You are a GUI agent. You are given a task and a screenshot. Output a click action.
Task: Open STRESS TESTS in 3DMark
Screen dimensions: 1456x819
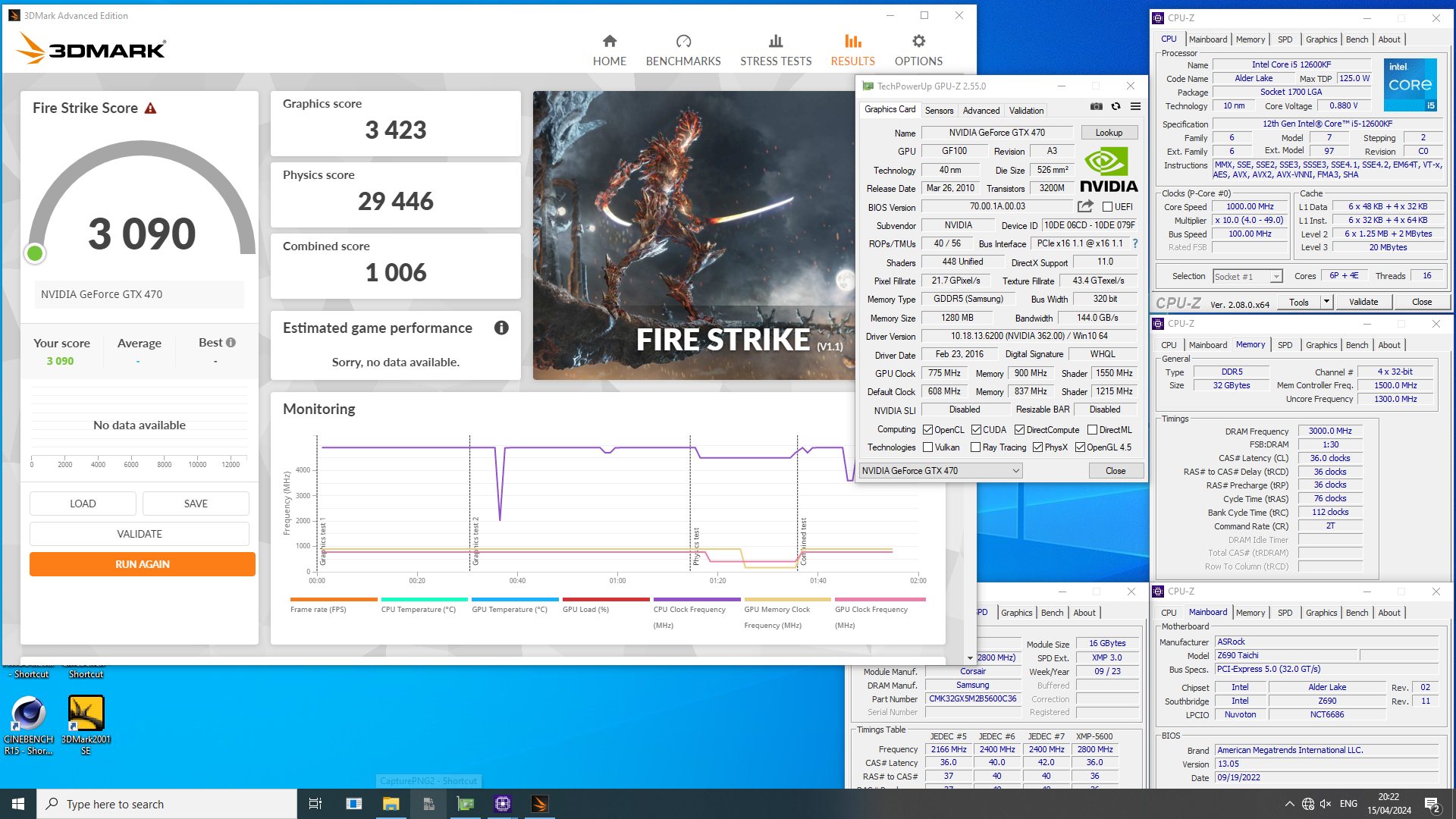tap(775, 50)
